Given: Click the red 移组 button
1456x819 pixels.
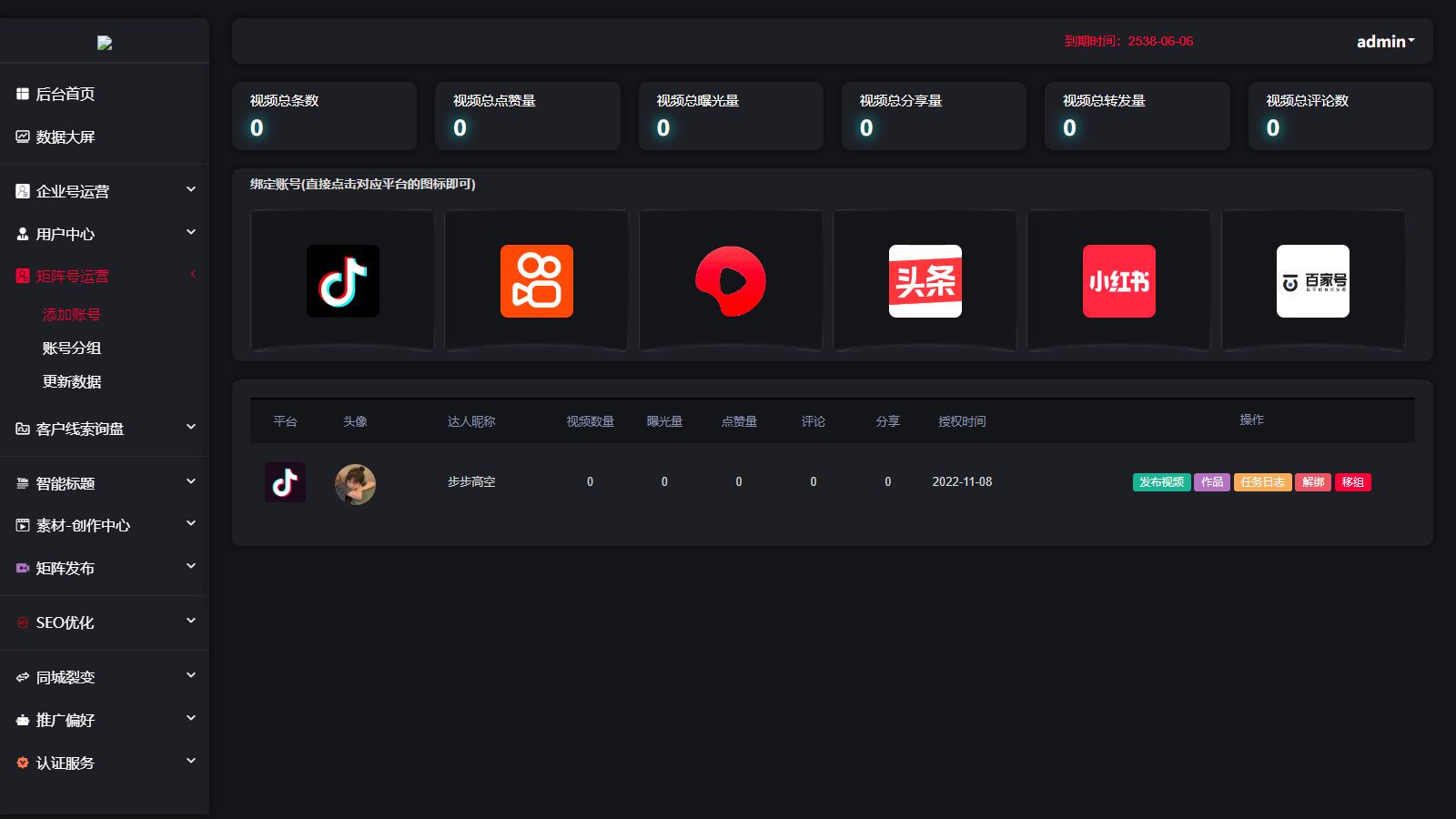Looking at the screenshot, I should click(x=1353, y=482).
